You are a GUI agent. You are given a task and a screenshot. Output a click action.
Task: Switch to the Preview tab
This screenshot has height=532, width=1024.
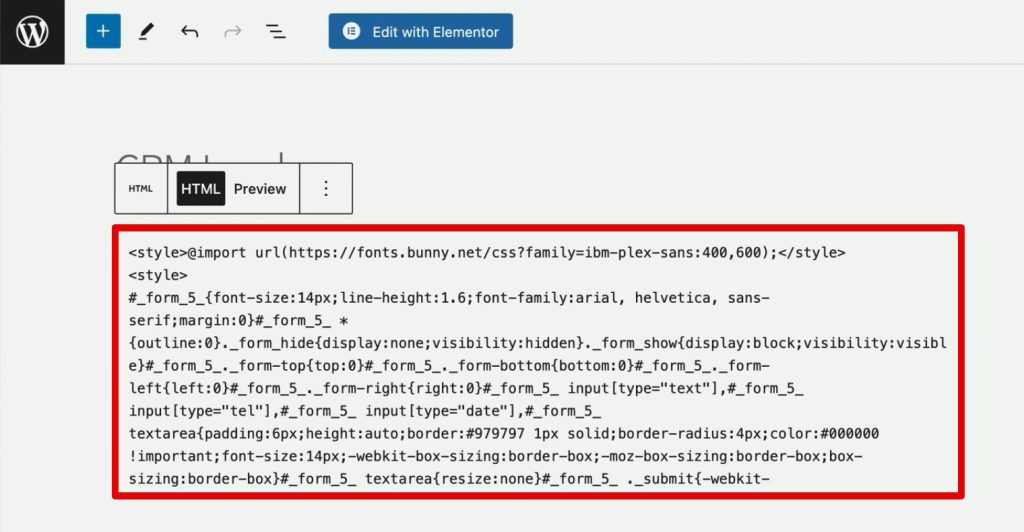(260, 189)
